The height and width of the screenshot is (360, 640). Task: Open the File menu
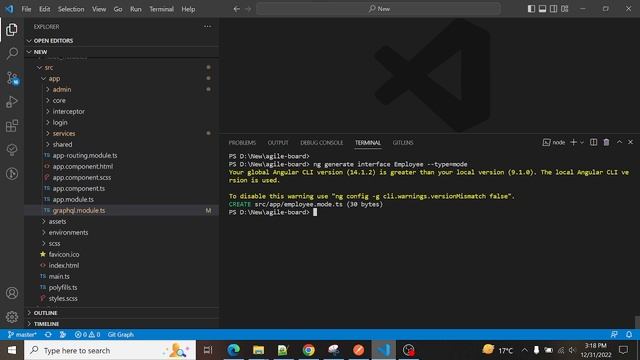pyautogui.click(x=27, y=9)
